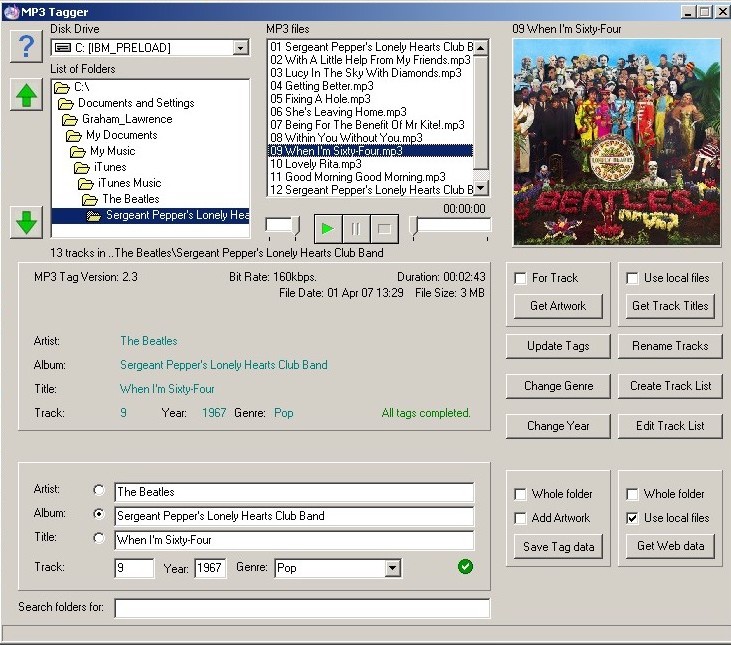Click the volume slider handle
Viewport: 731px width, 645px height.
point(296,226)
